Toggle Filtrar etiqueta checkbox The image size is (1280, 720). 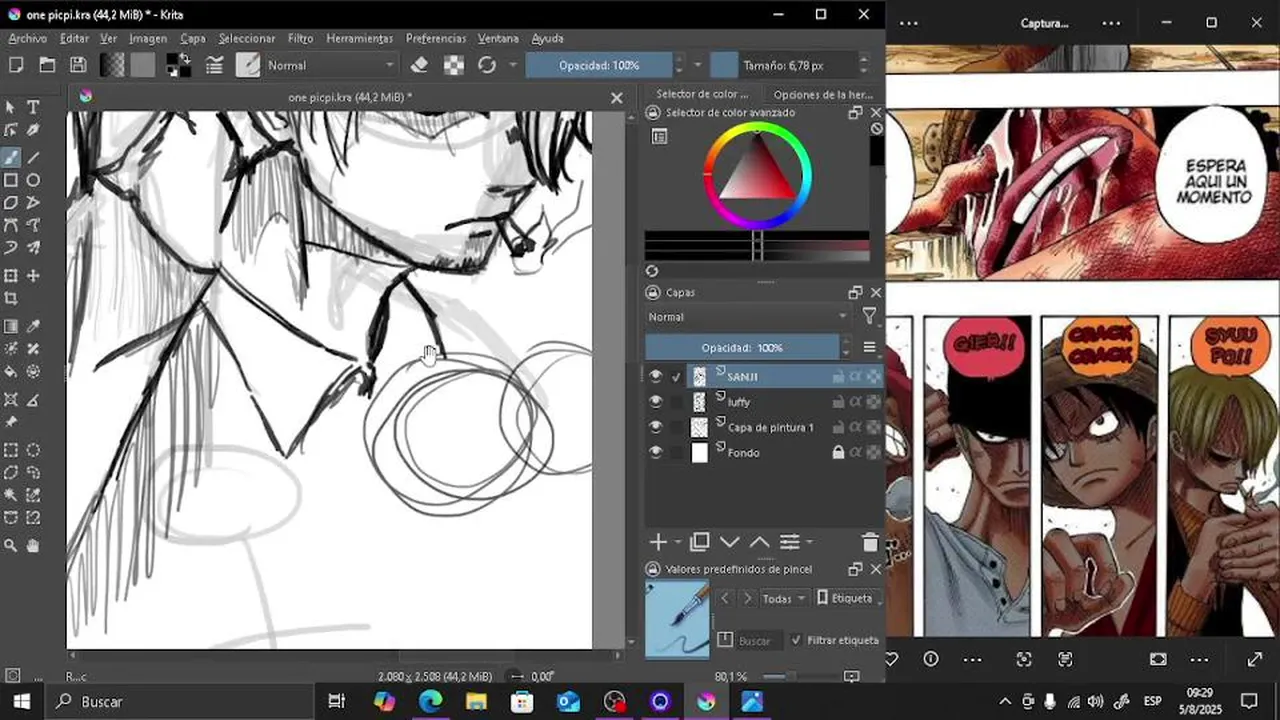[796, 640]
